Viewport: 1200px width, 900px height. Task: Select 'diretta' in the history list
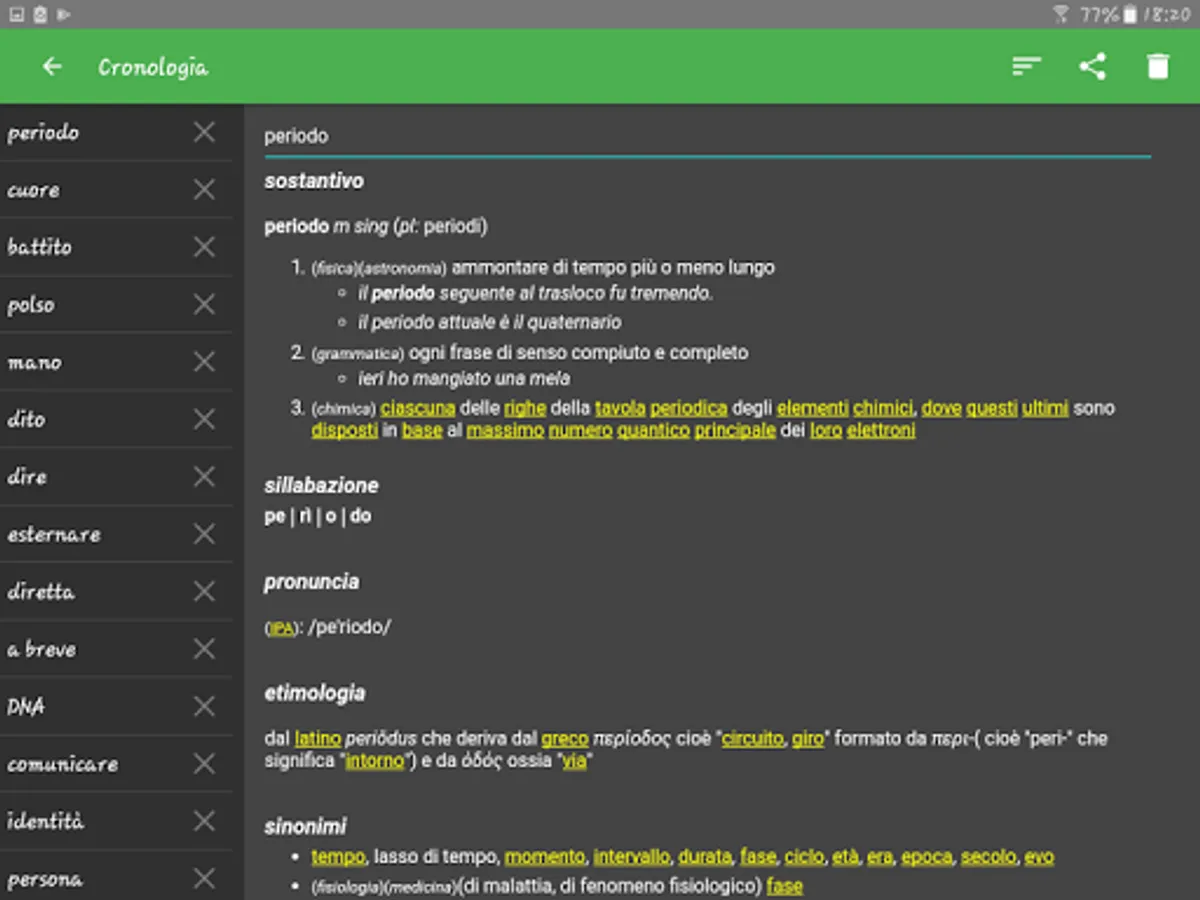41,592
